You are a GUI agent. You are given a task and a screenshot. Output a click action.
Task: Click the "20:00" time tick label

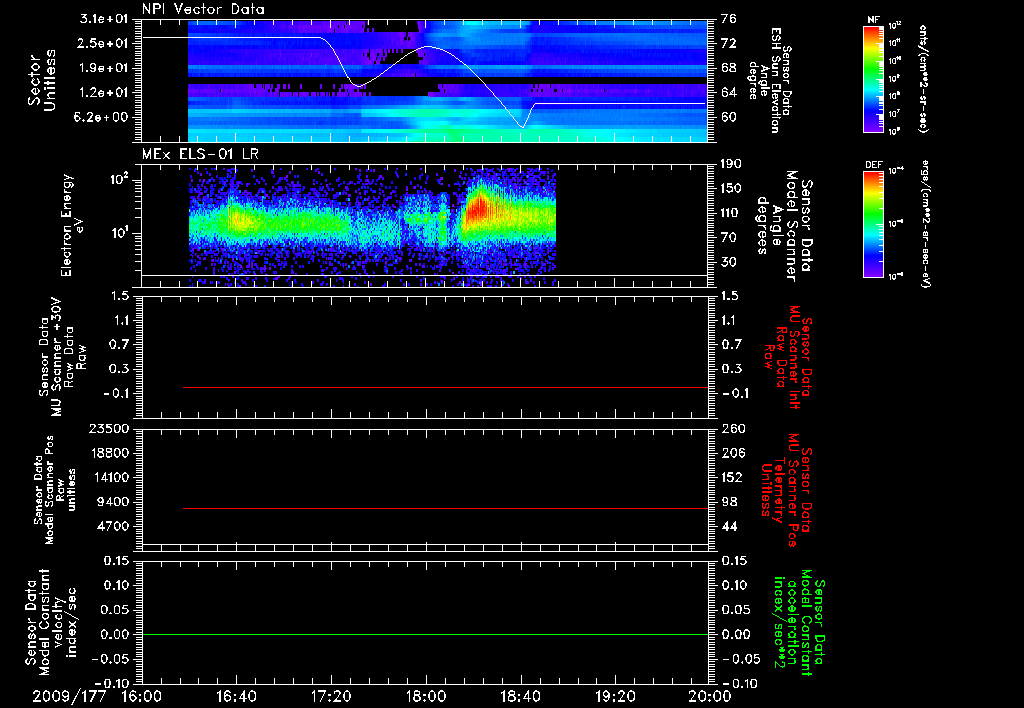[710, 697]
